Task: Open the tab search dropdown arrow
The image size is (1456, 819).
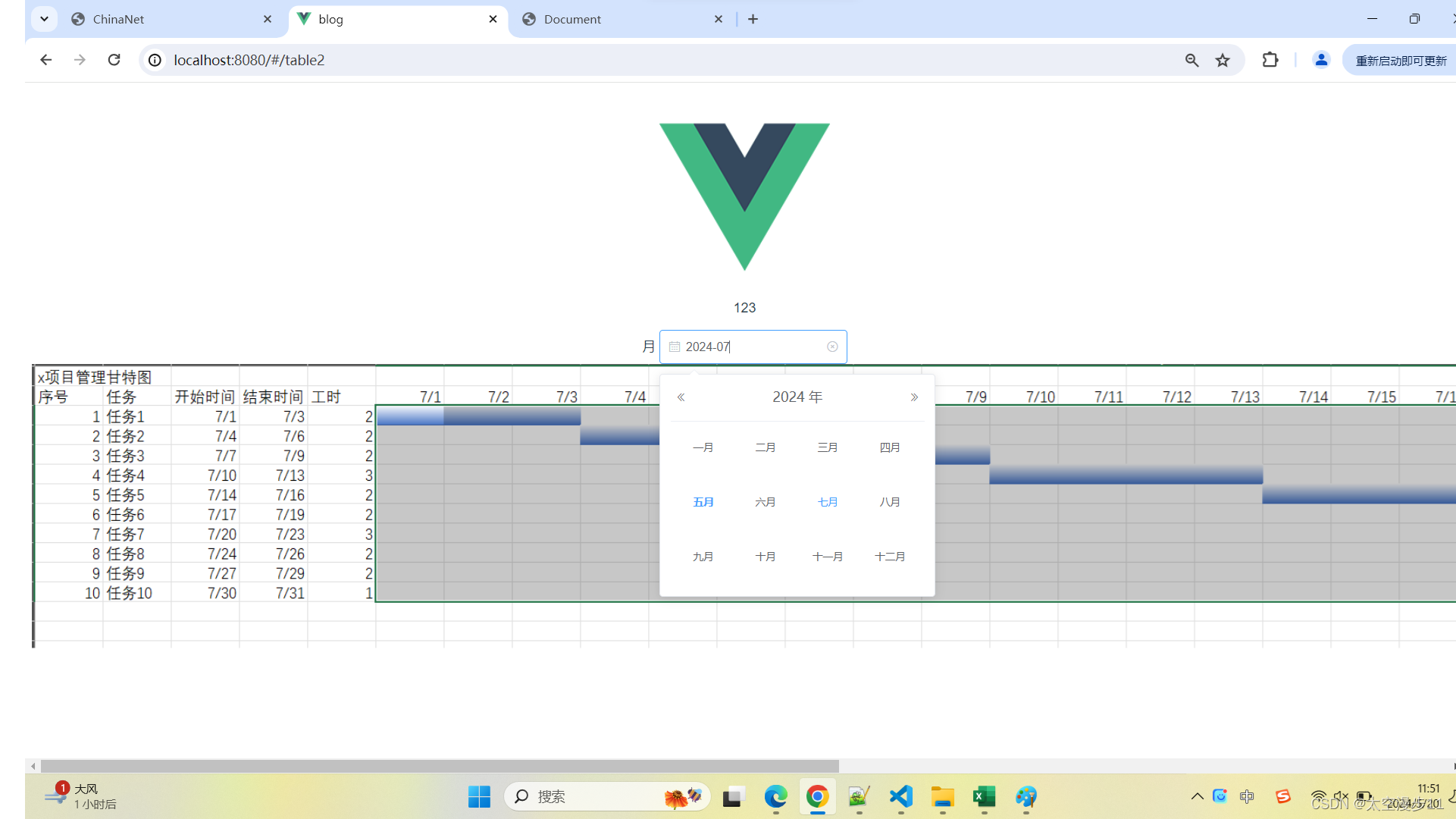Action: click(44, 19)
